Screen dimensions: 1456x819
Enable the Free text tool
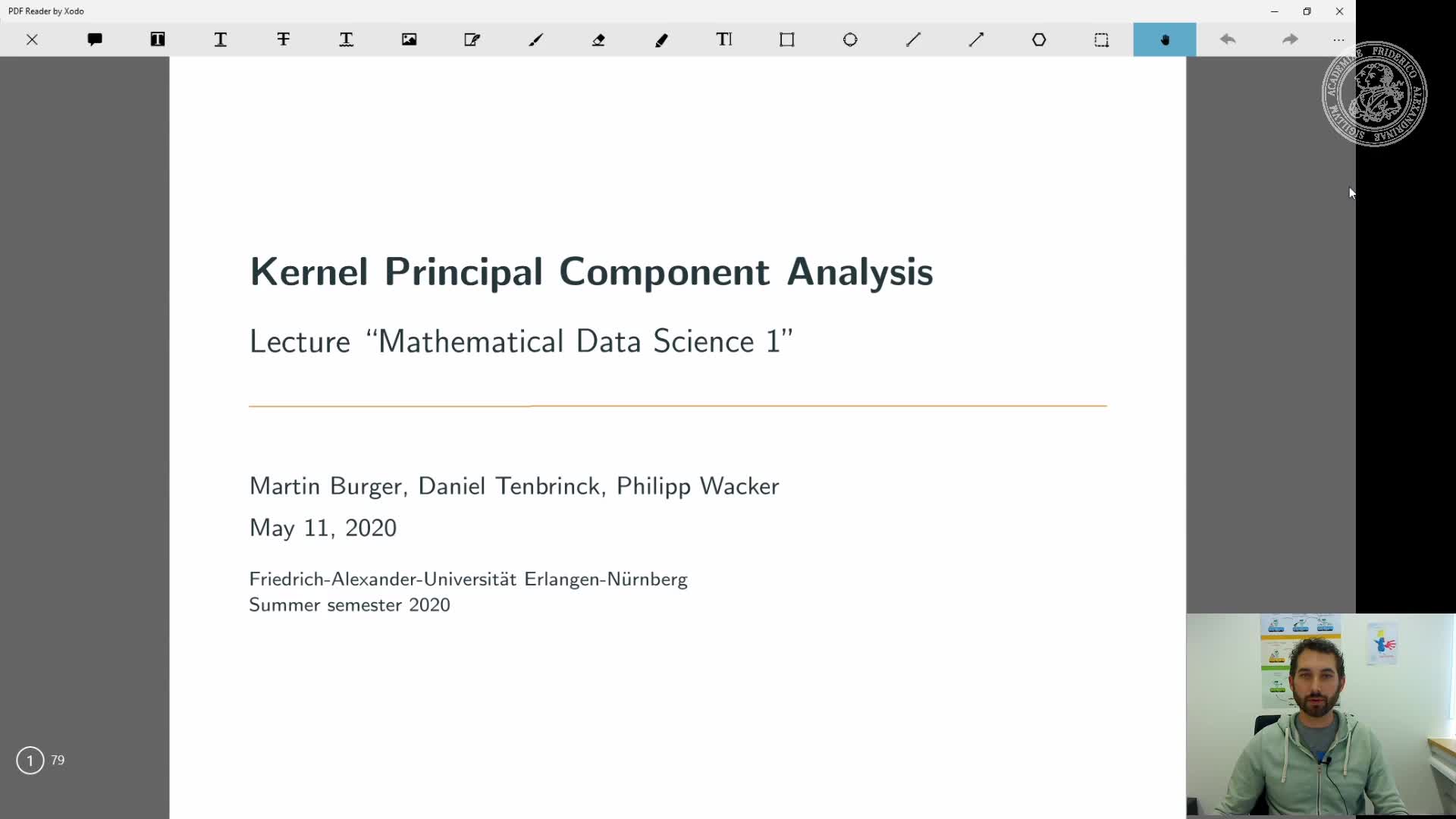pyautogui.click(x=724, y=39)
